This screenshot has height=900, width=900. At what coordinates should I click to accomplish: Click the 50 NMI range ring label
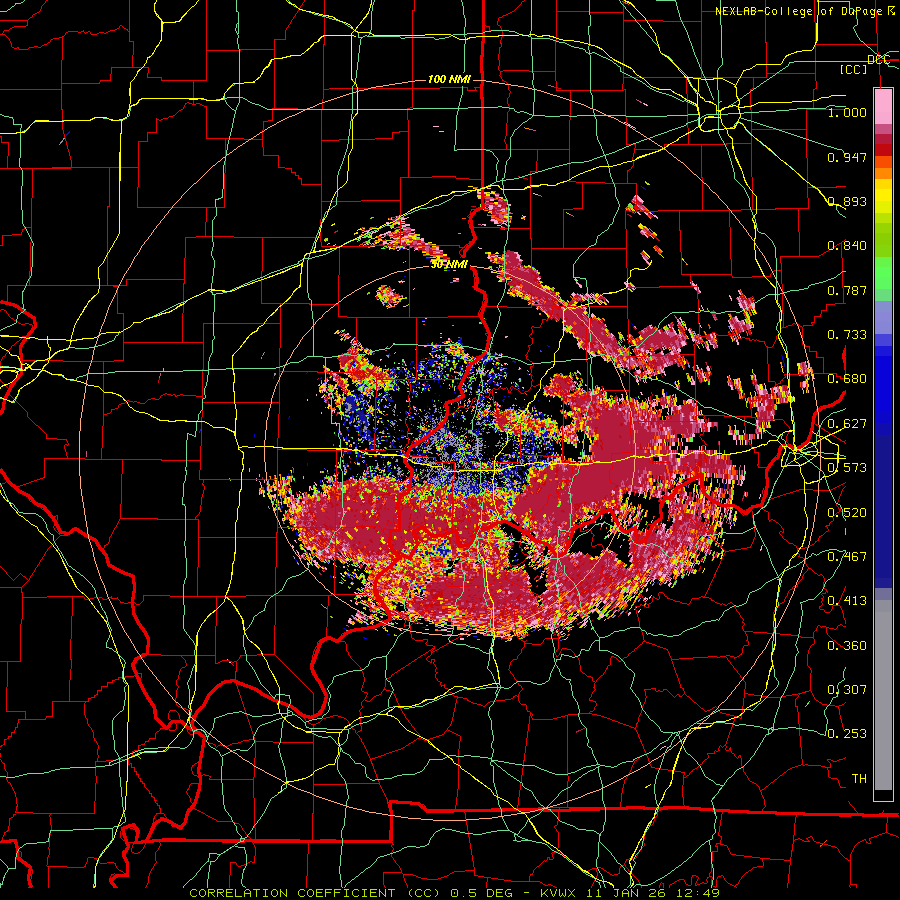[449, 264]
